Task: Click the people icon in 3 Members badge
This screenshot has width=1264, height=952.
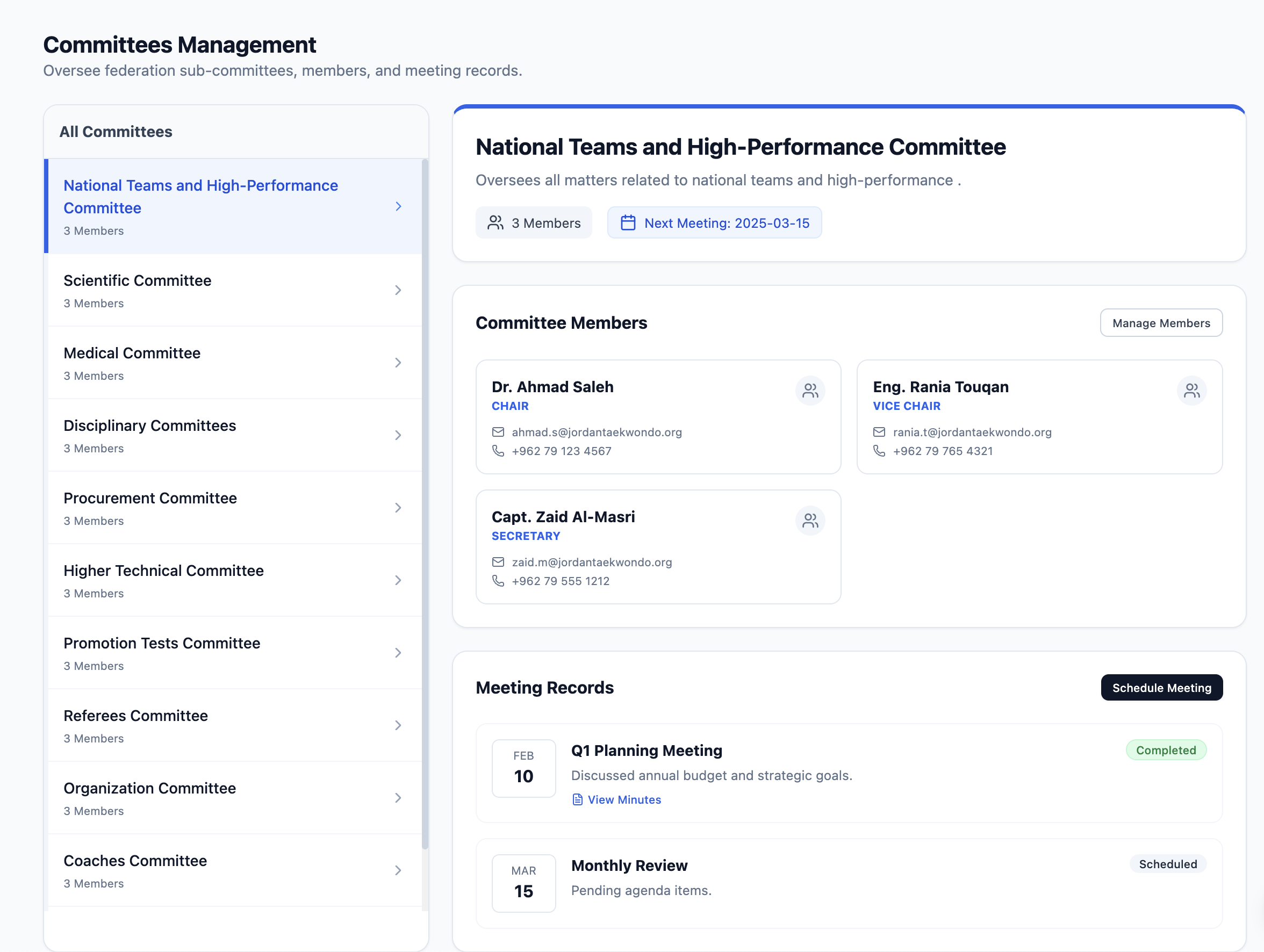Action: point(495,223)
